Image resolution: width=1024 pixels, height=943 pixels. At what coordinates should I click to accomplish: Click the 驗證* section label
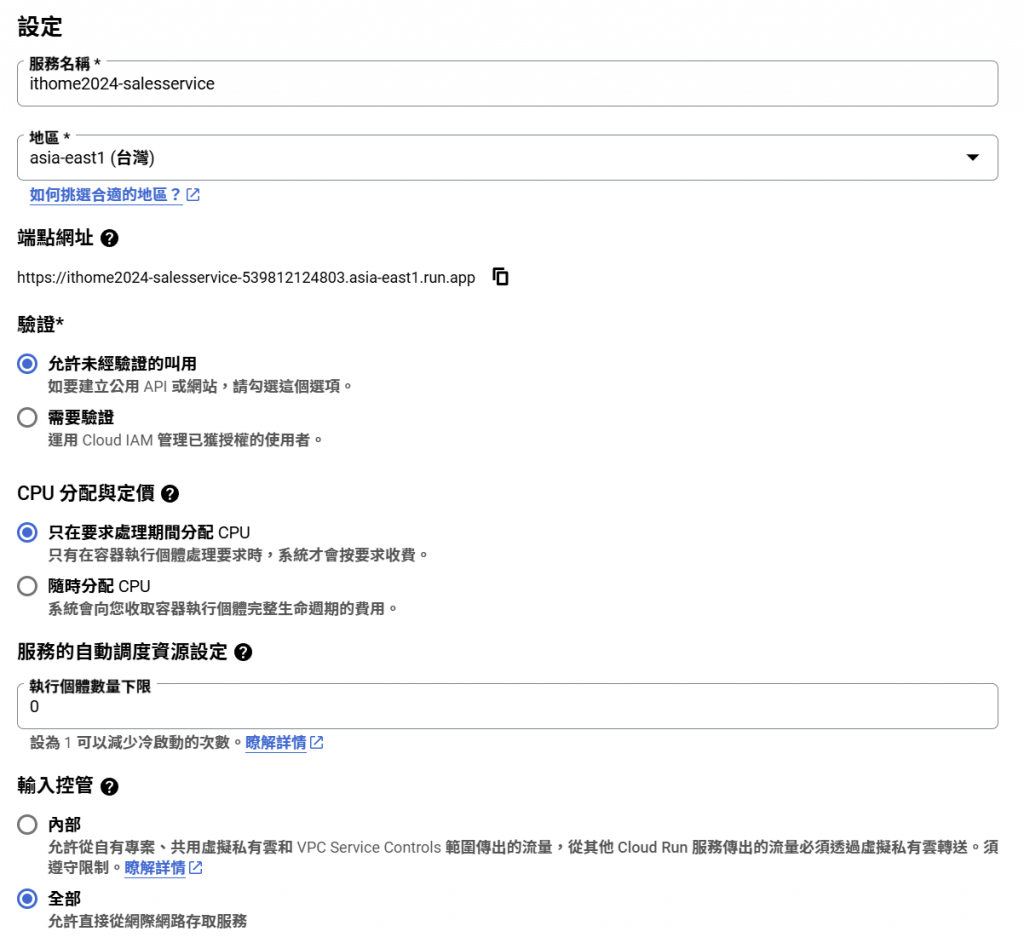click(40, 324)
